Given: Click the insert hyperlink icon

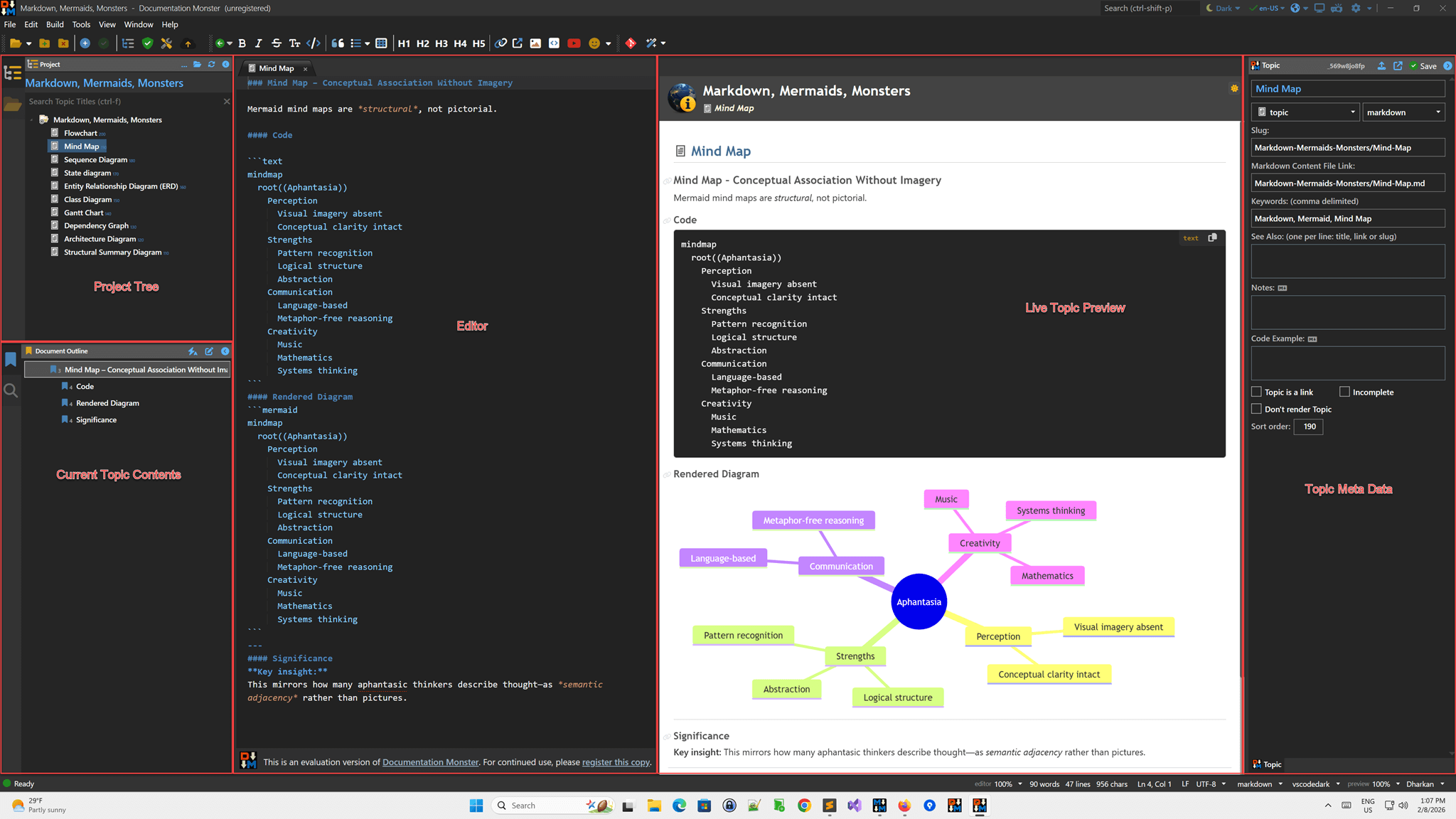Looking at the screenshot, I should point(500,43).
